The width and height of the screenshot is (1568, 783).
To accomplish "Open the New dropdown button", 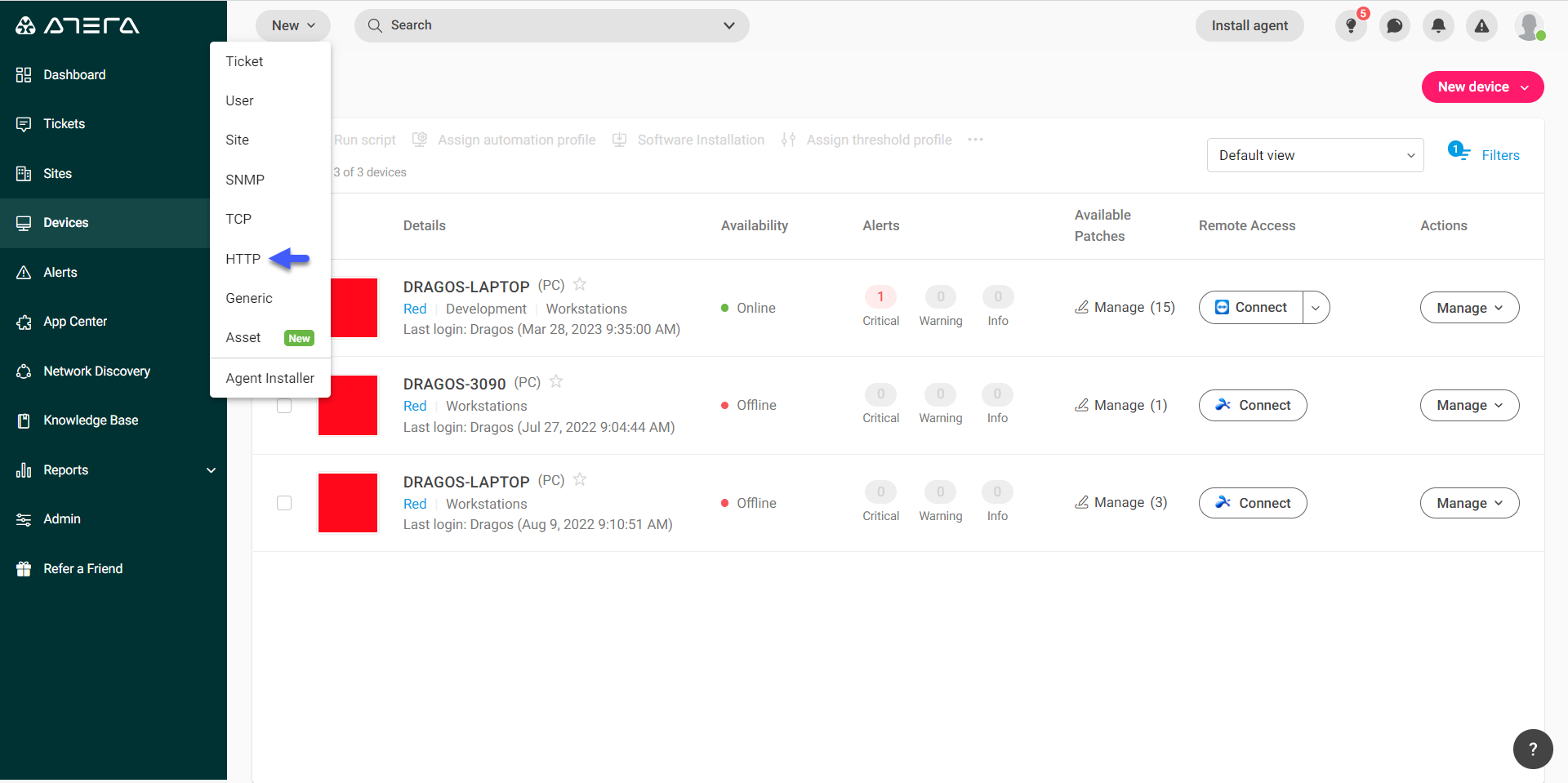I will pyautogui.click(x=293, y=25).
